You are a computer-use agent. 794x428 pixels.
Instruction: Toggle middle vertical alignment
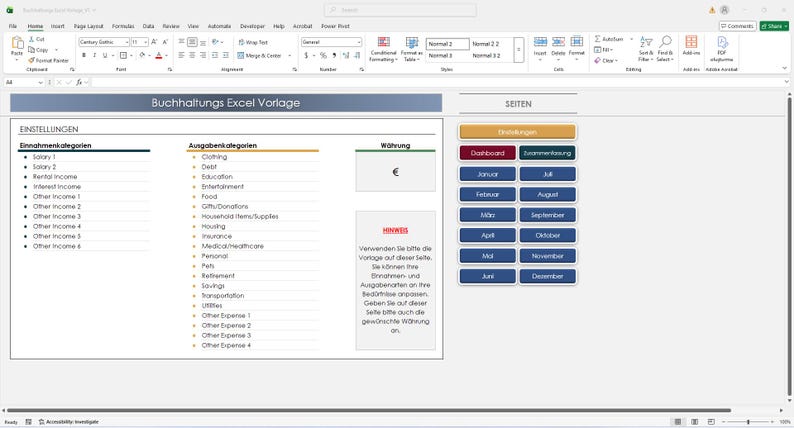coord(192,42)
